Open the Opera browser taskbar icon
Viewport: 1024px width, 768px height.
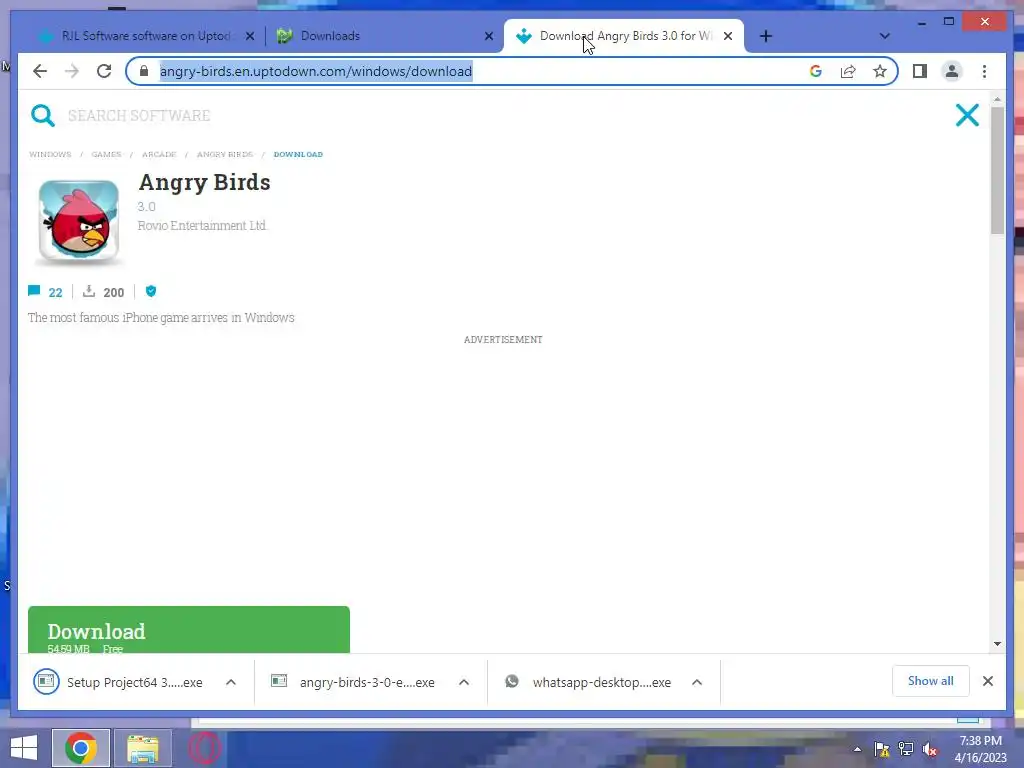pos(205,748)
